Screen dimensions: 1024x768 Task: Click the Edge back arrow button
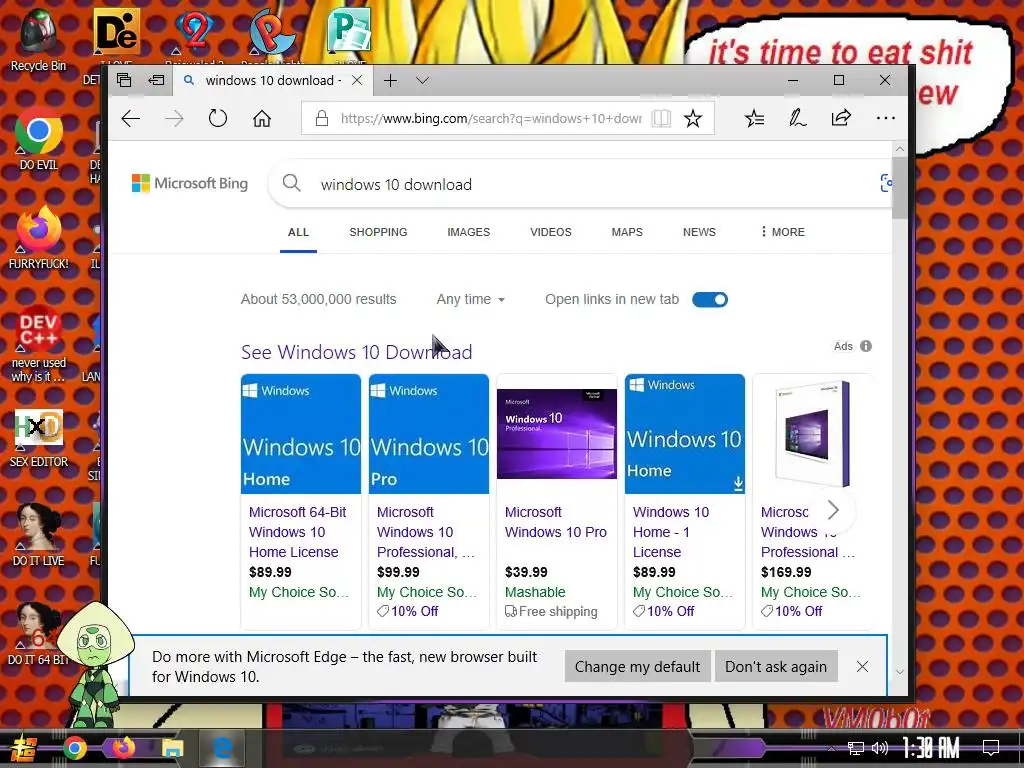click(131, 118)
